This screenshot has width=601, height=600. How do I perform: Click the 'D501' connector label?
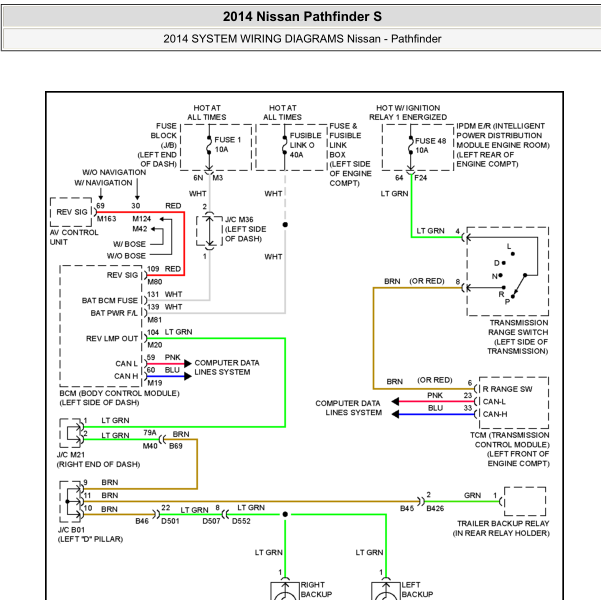(170, 521)
